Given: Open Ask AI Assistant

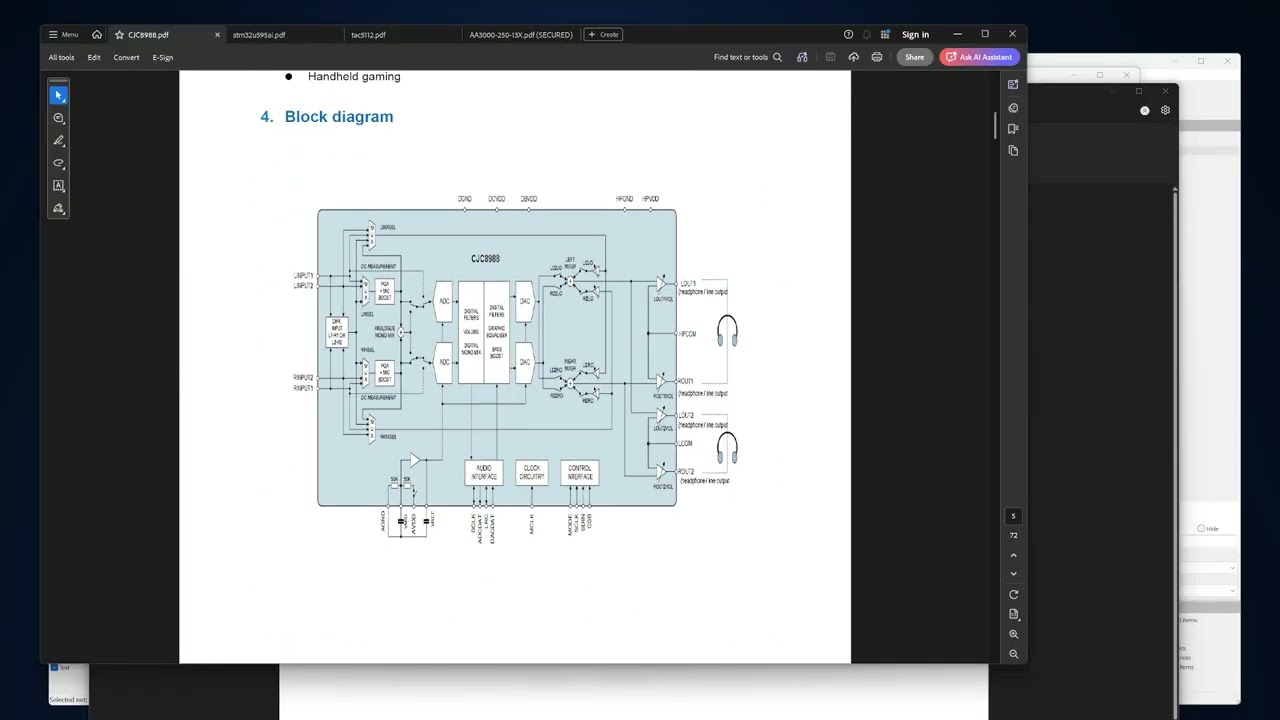Looking at the screenshot, I should [x=979, y=57].
